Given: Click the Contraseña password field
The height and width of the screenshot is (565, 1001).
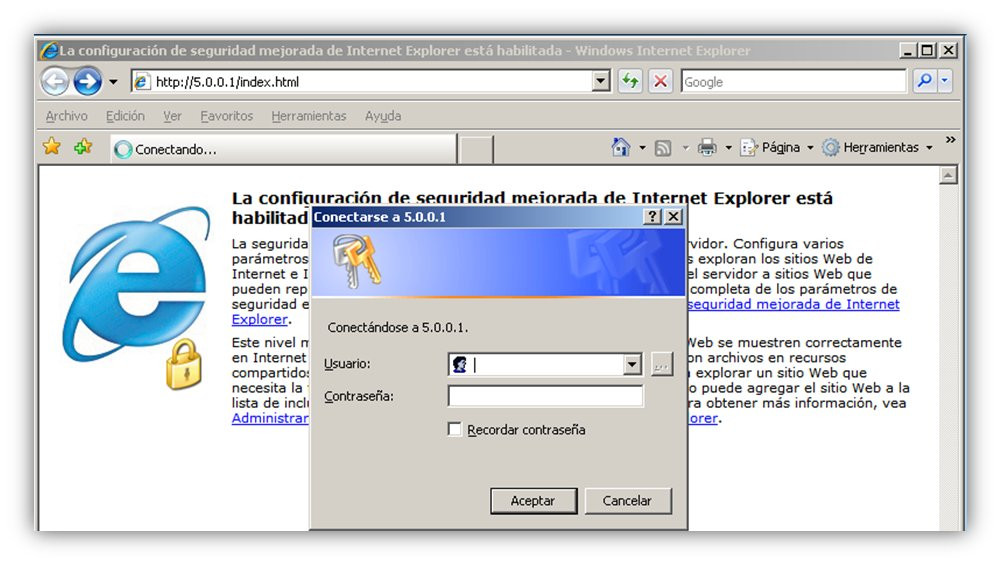Looking at the screenshot, I should (545, 396).
